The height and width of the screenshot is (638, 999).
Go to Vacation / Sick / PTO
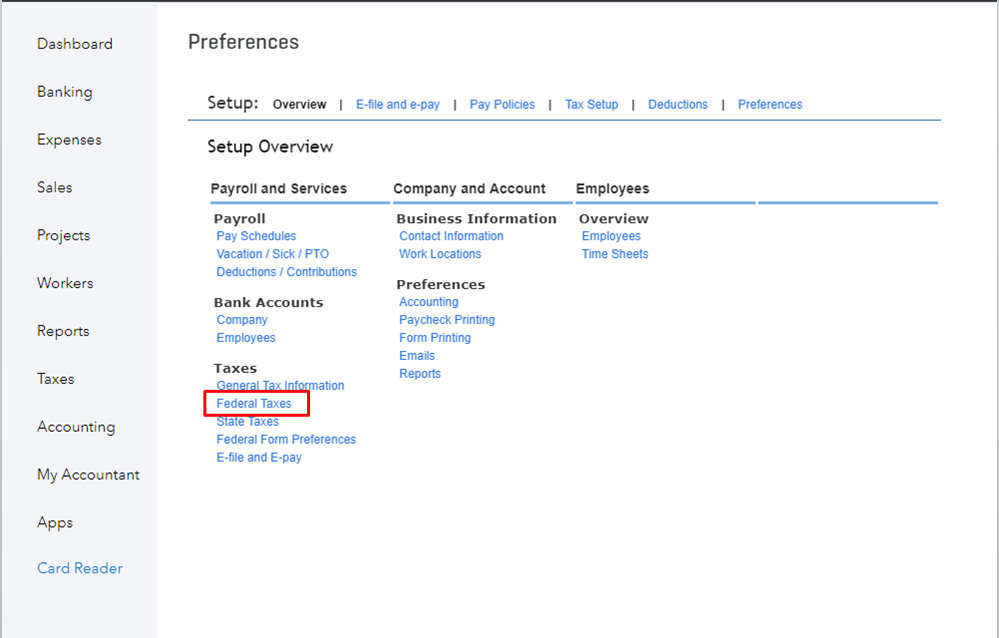272,255
